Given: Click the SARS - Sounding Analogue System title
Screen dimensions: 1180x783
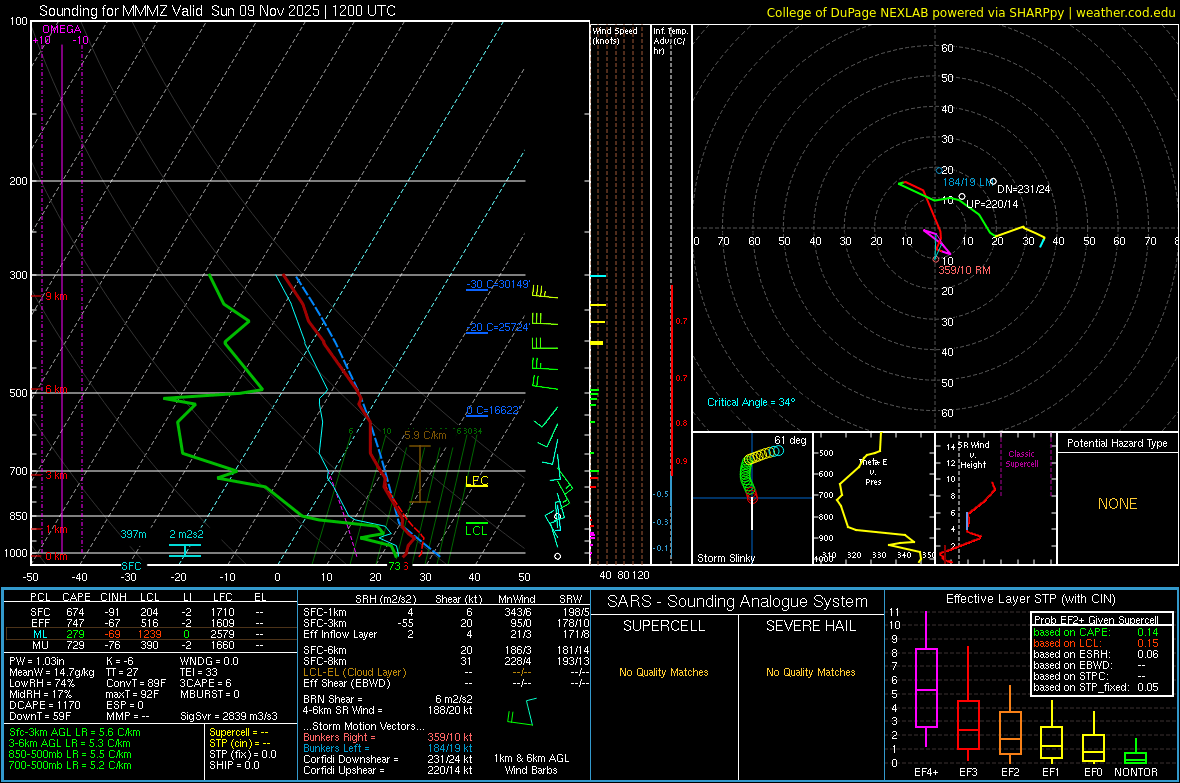Looking at the screenshot, I should tap(738, 601).
